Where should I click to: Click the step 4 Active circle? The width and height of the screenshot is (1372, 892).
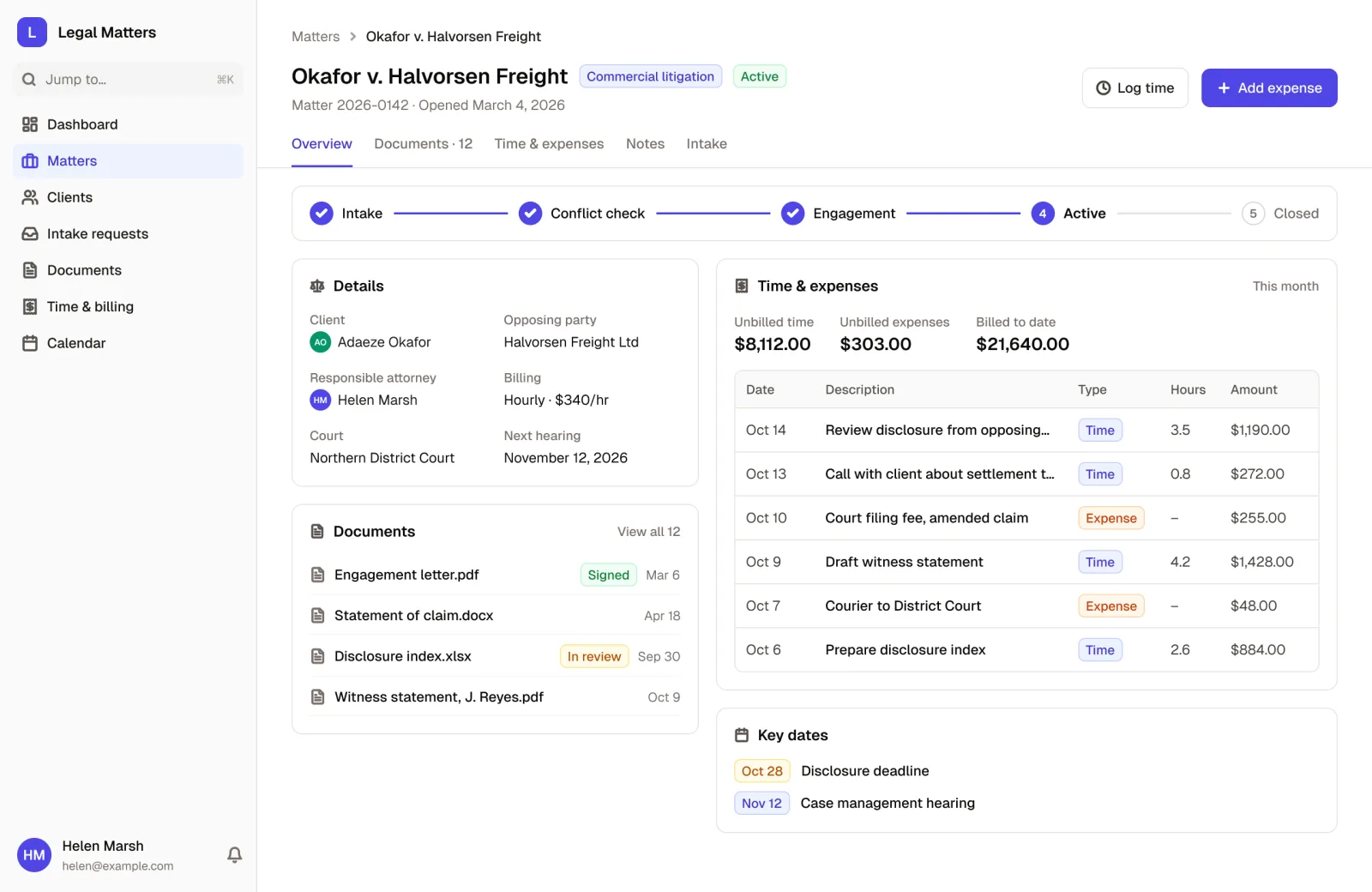(x=1043, y=214)
